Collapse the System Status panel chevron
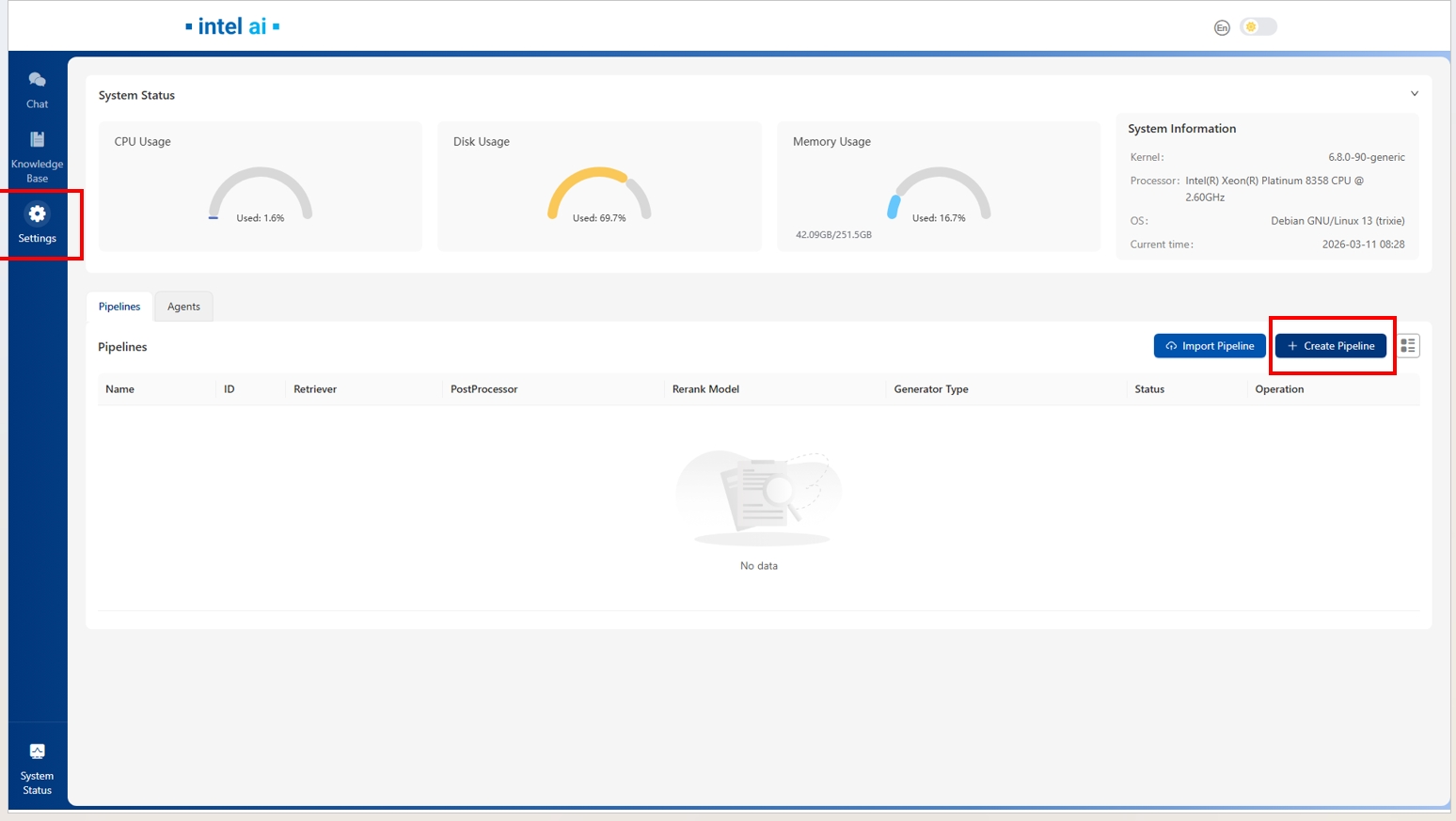Viewport: 1456px width, 821px height. coord(1414,94)
